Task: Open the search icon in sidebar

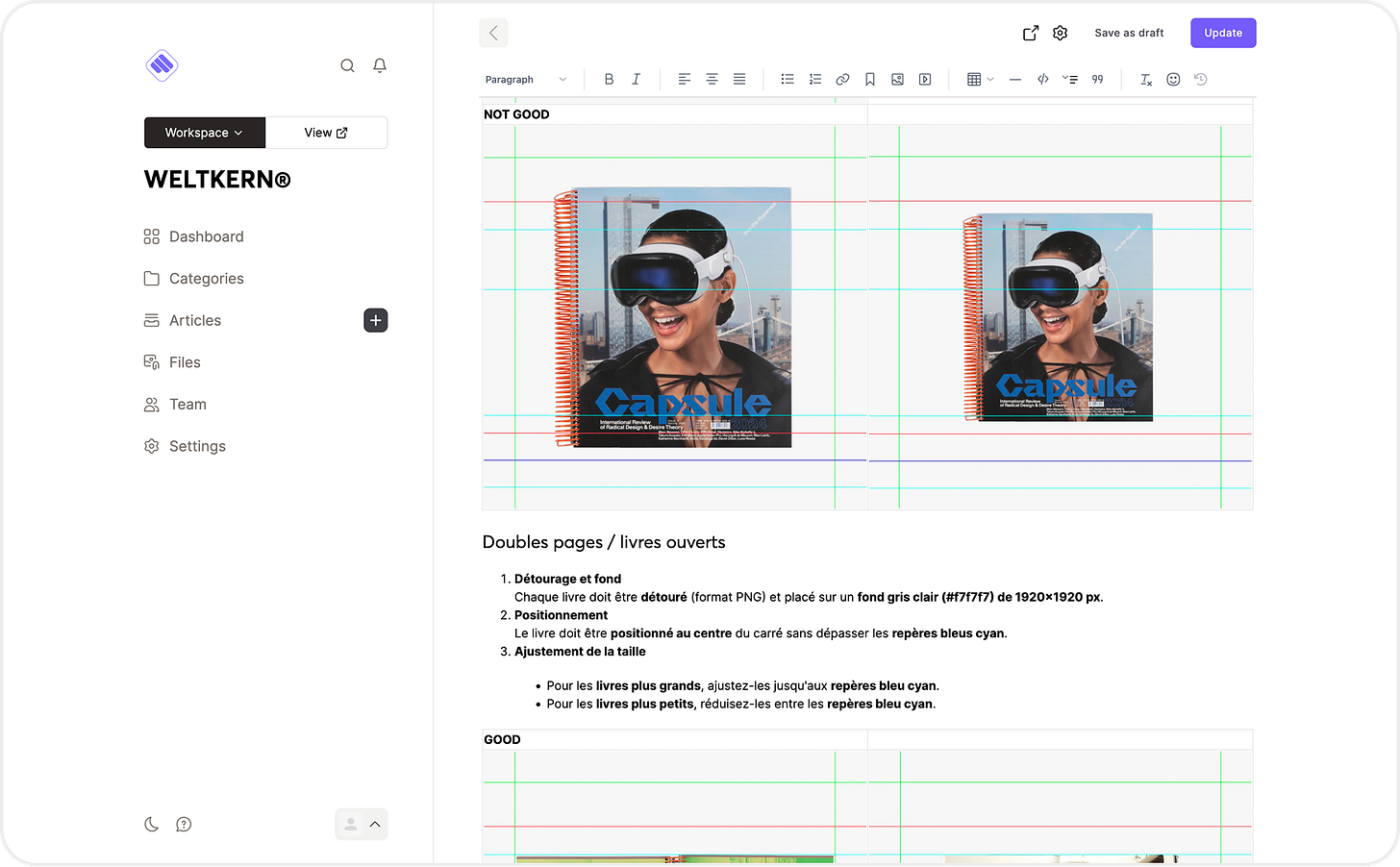Action: click(347, 65)
